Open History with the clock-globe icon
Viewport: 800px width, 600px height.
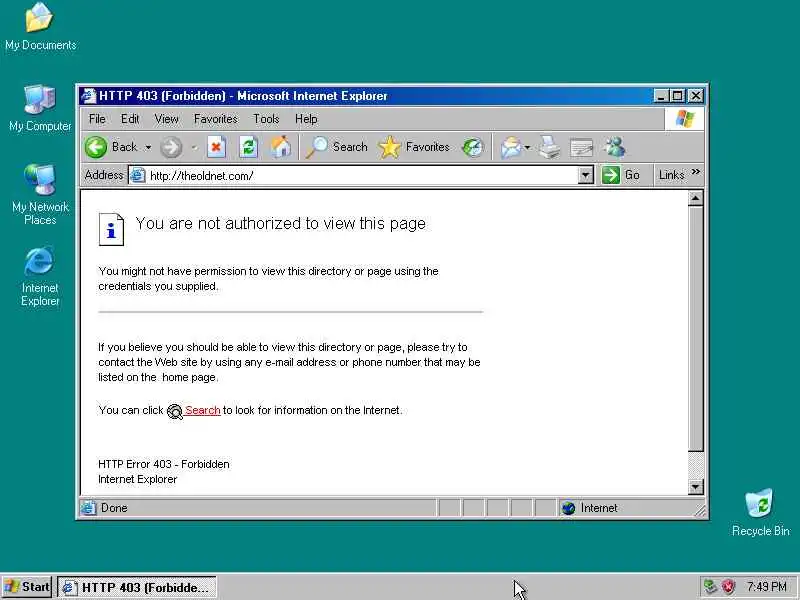pyautogui.click(x=473, y=147)
